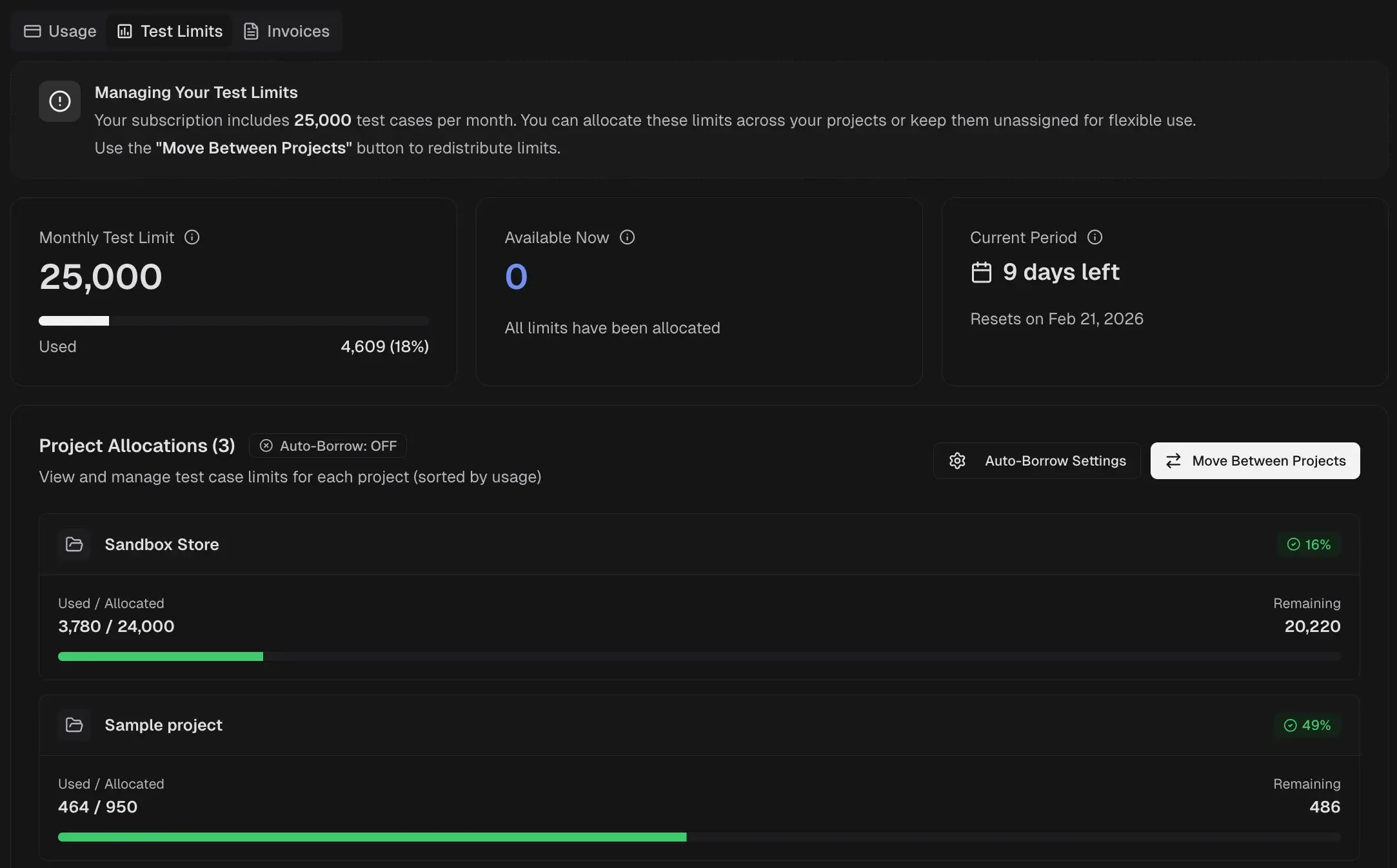
Task: Click the Monthly Test Limit info icon
Action: pyautogui.click(x=192, y=237)
